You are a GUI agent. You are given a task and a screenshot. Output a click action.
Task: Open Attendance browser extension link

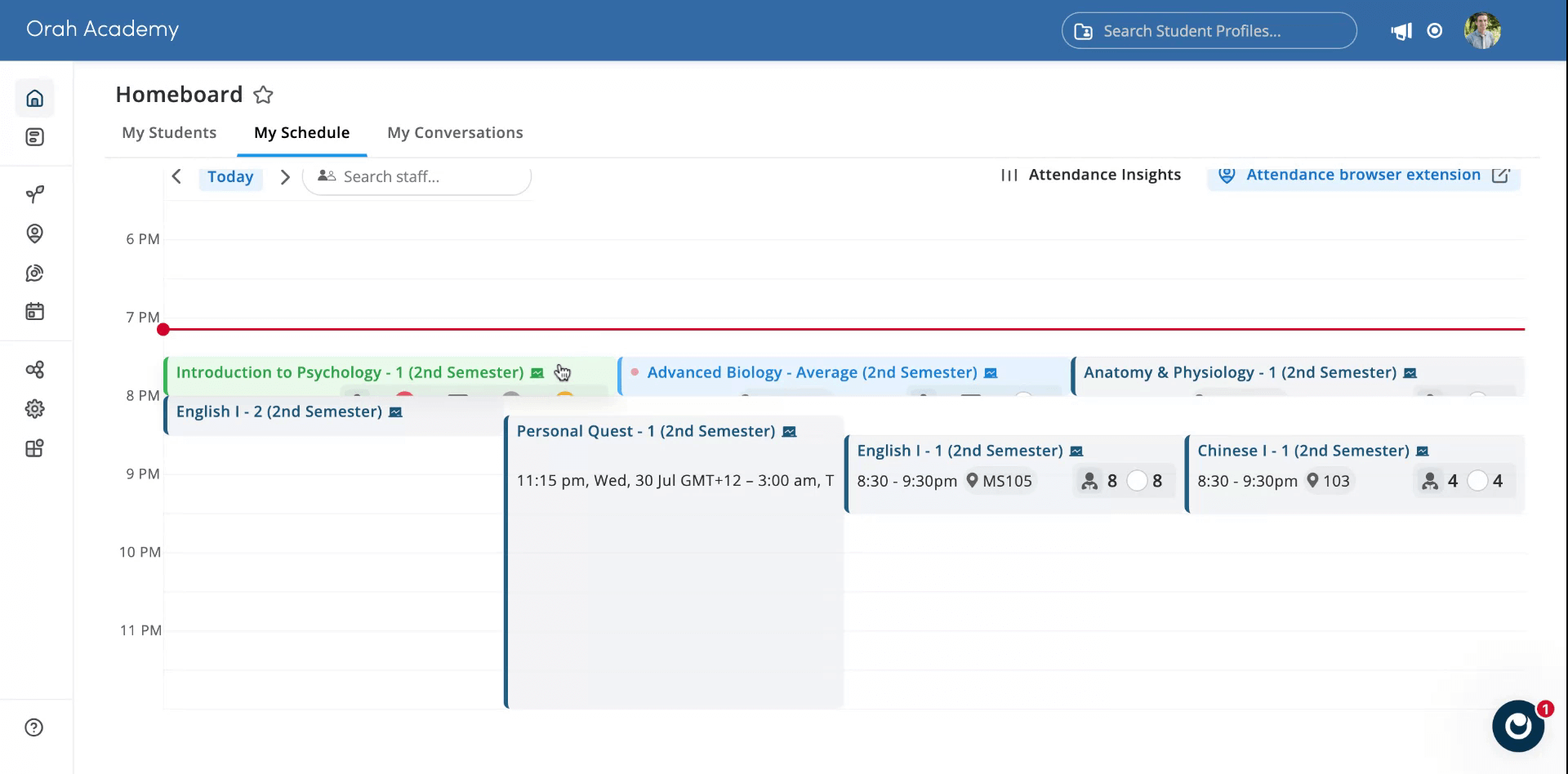click(x=1363, y=176)
